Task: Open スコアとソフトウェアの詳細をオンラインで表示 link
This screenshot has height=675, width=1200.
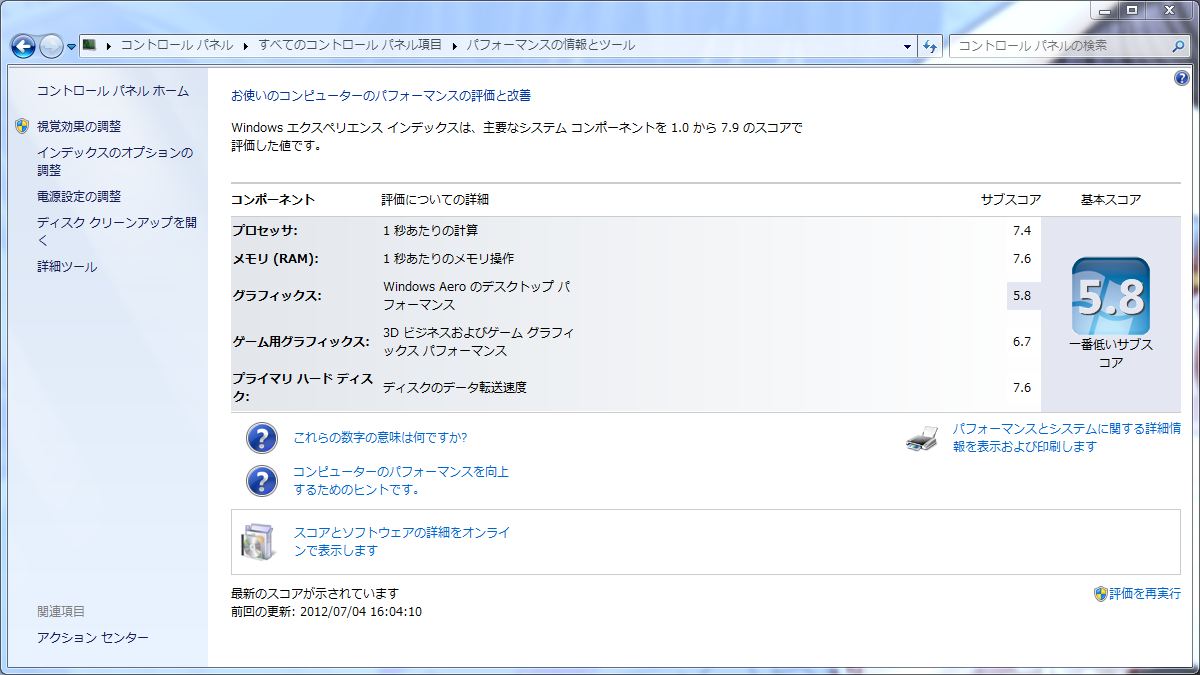Action: tap(402, 542)
